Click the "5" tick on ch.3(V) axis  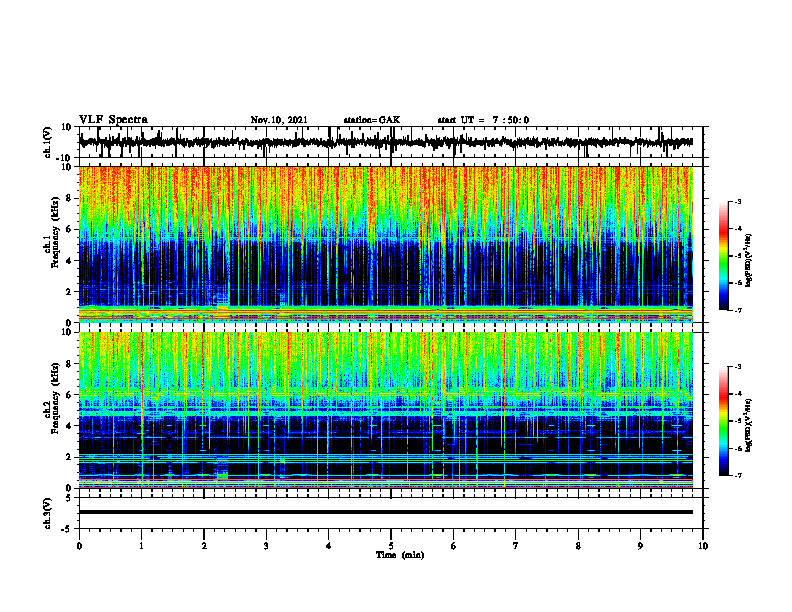point(70,497)
